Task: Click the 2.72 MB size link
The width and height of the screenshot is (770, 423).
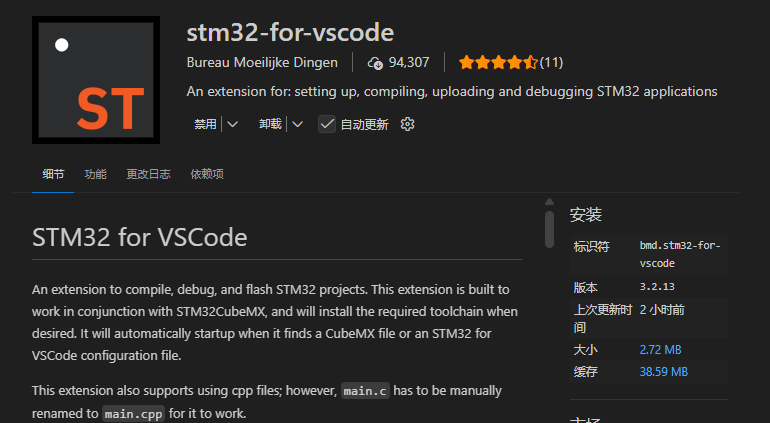Action: tap(660, 350)
